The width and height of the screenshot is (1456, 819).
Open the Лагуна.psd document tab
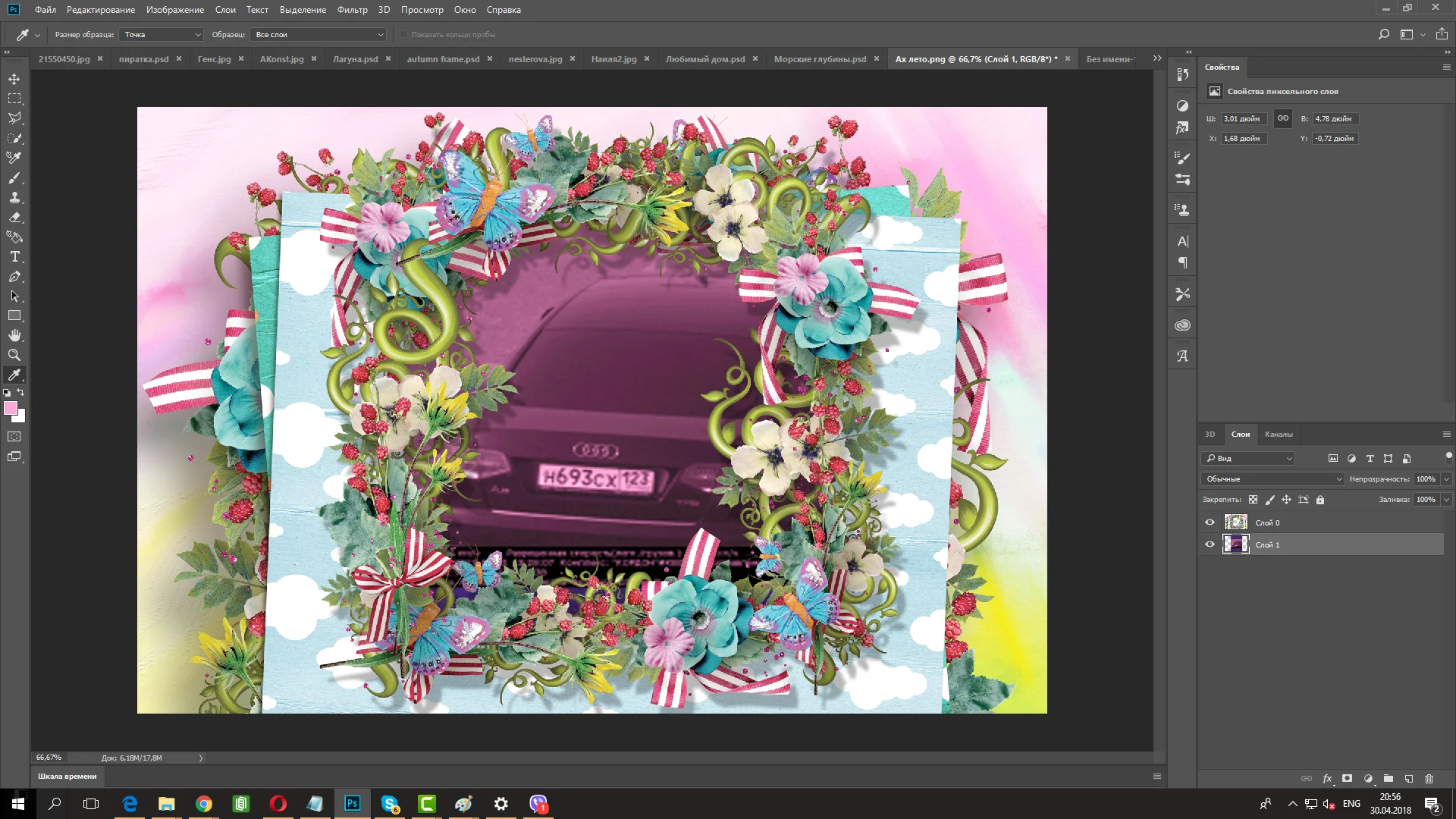(355, 59)
